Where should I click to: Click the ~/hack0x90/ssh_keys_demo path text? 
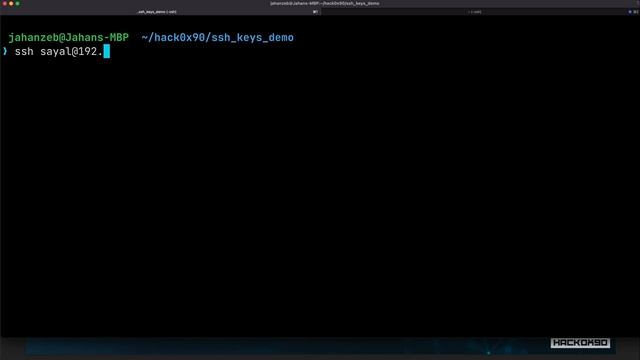click(x=218, y=38)
